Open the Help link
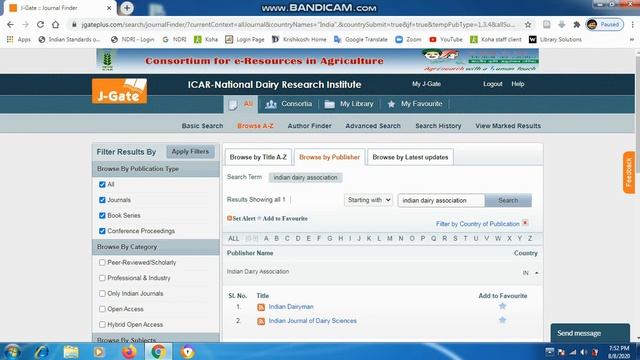This screenshot has width=640, height=360. coord(518,84)
